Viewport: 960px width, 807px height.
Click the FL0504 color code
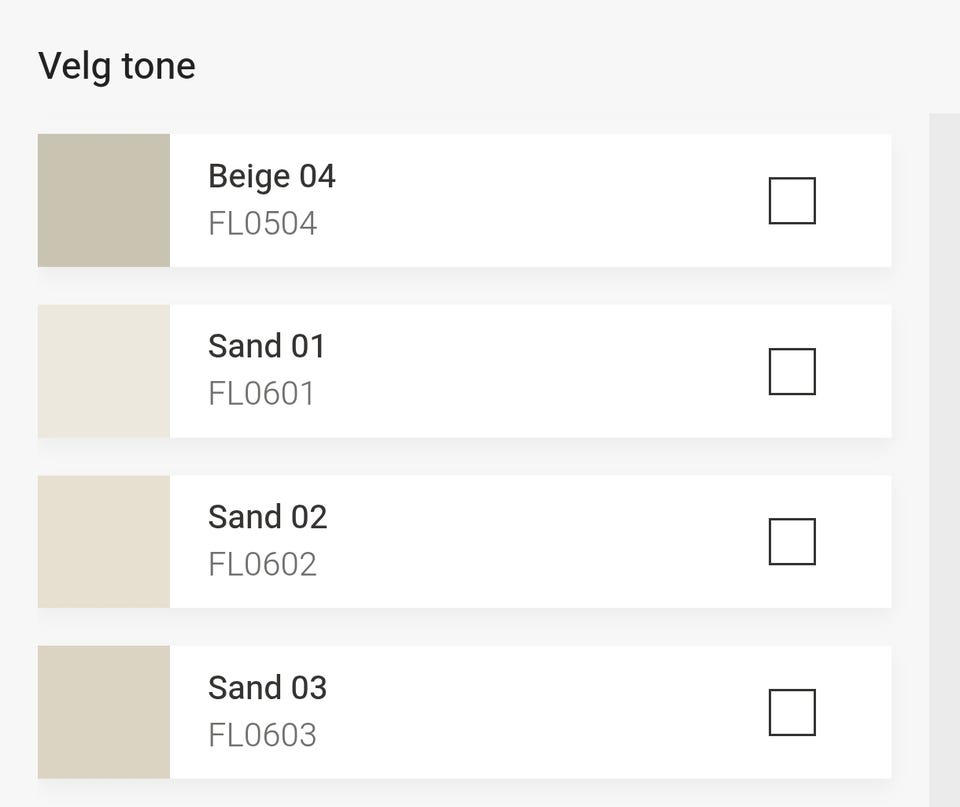pyautogui.click(x=263, y=224)
